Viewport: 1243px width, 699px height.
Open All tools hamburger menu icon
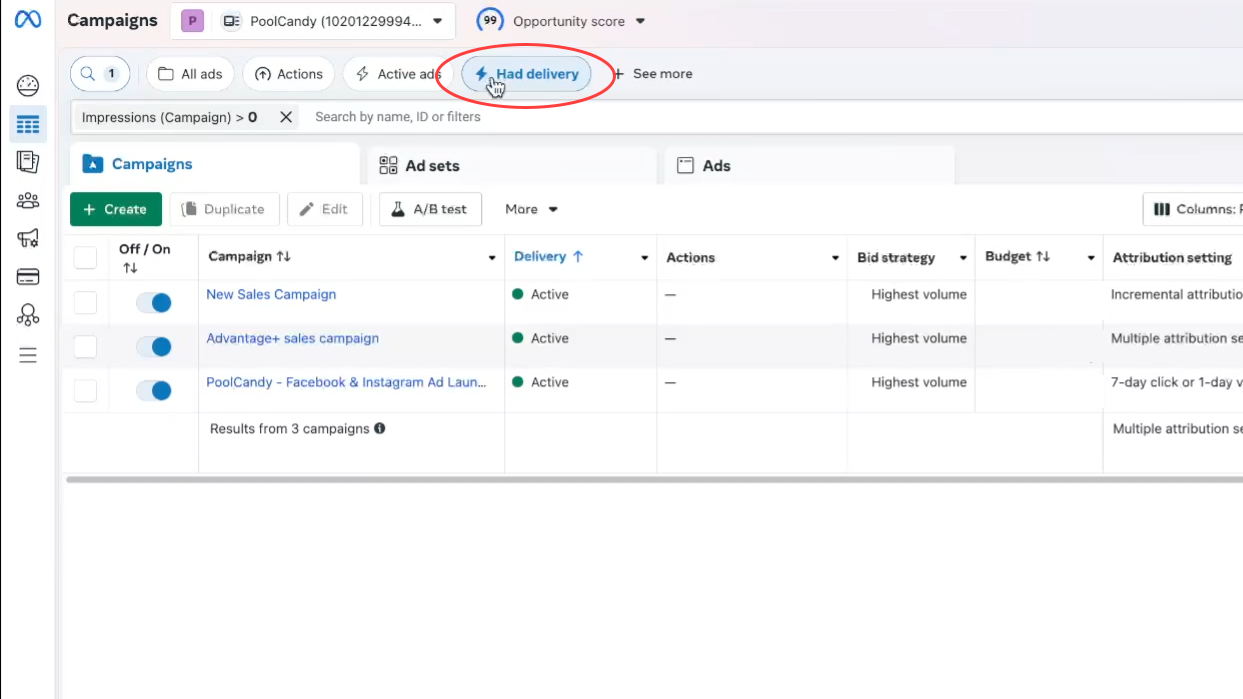click(x=28, y=355)
